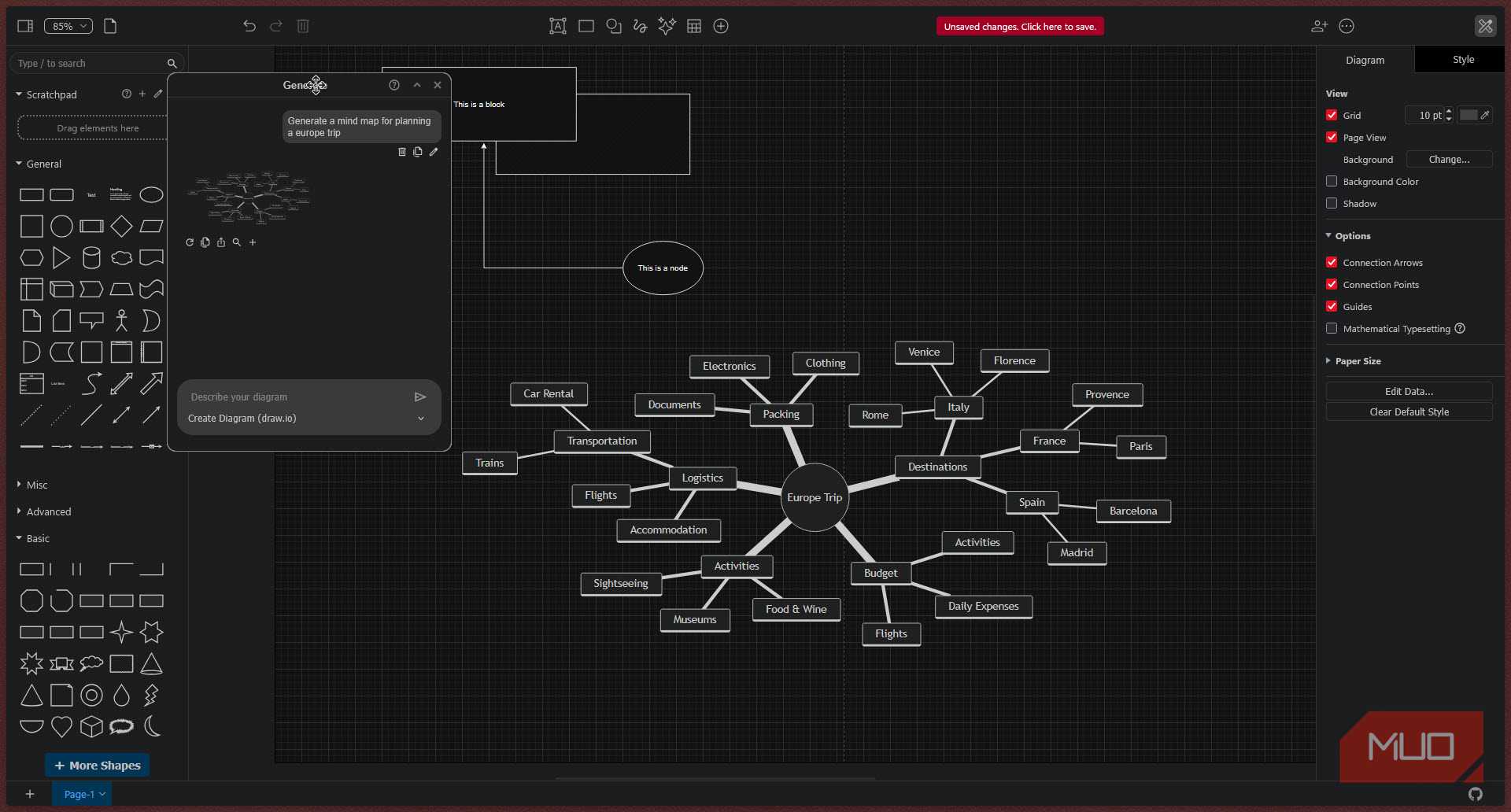This screenshot has width=1511, height=812.
Task: Click the More Shapes button
Action: tap(98, 765)
